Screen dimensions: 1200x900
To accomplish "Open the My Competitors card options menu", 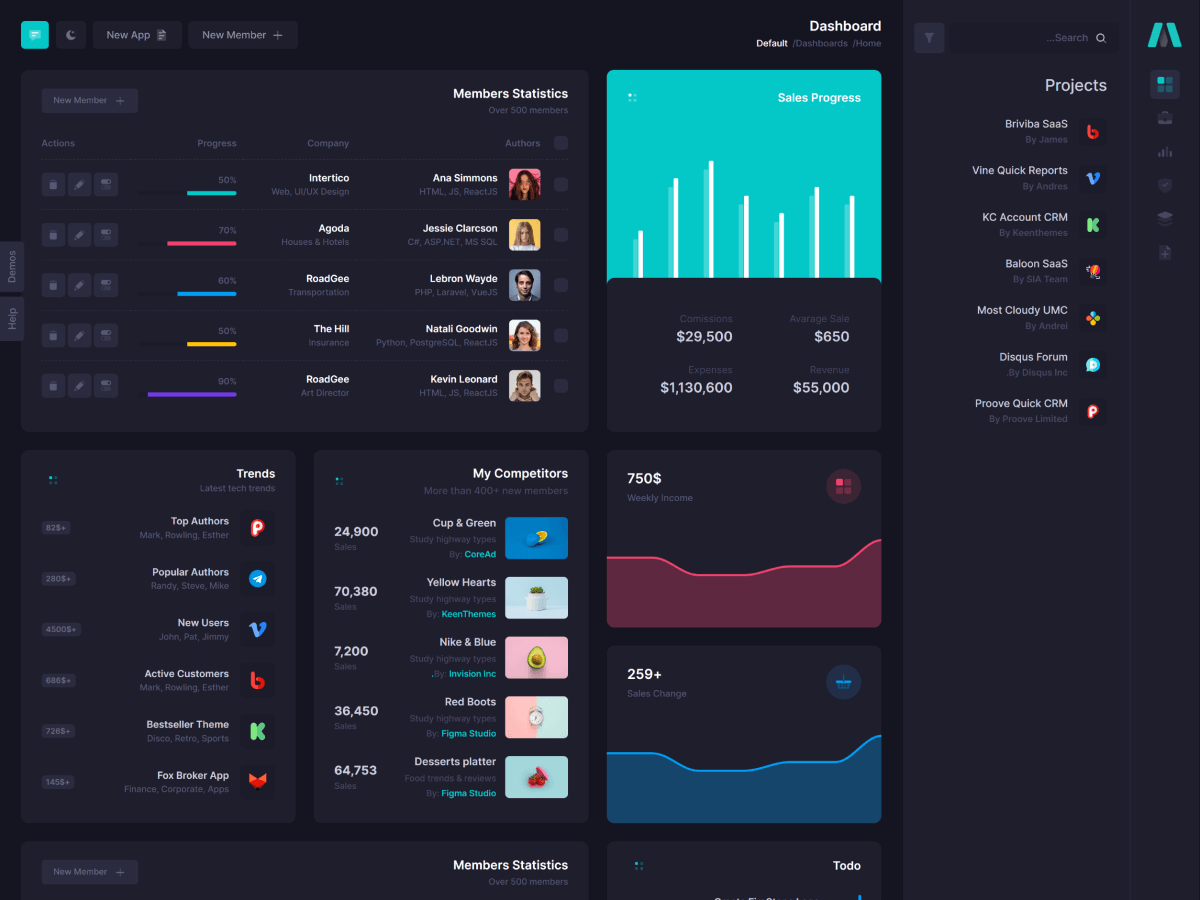I will click(x=339, y=481).
